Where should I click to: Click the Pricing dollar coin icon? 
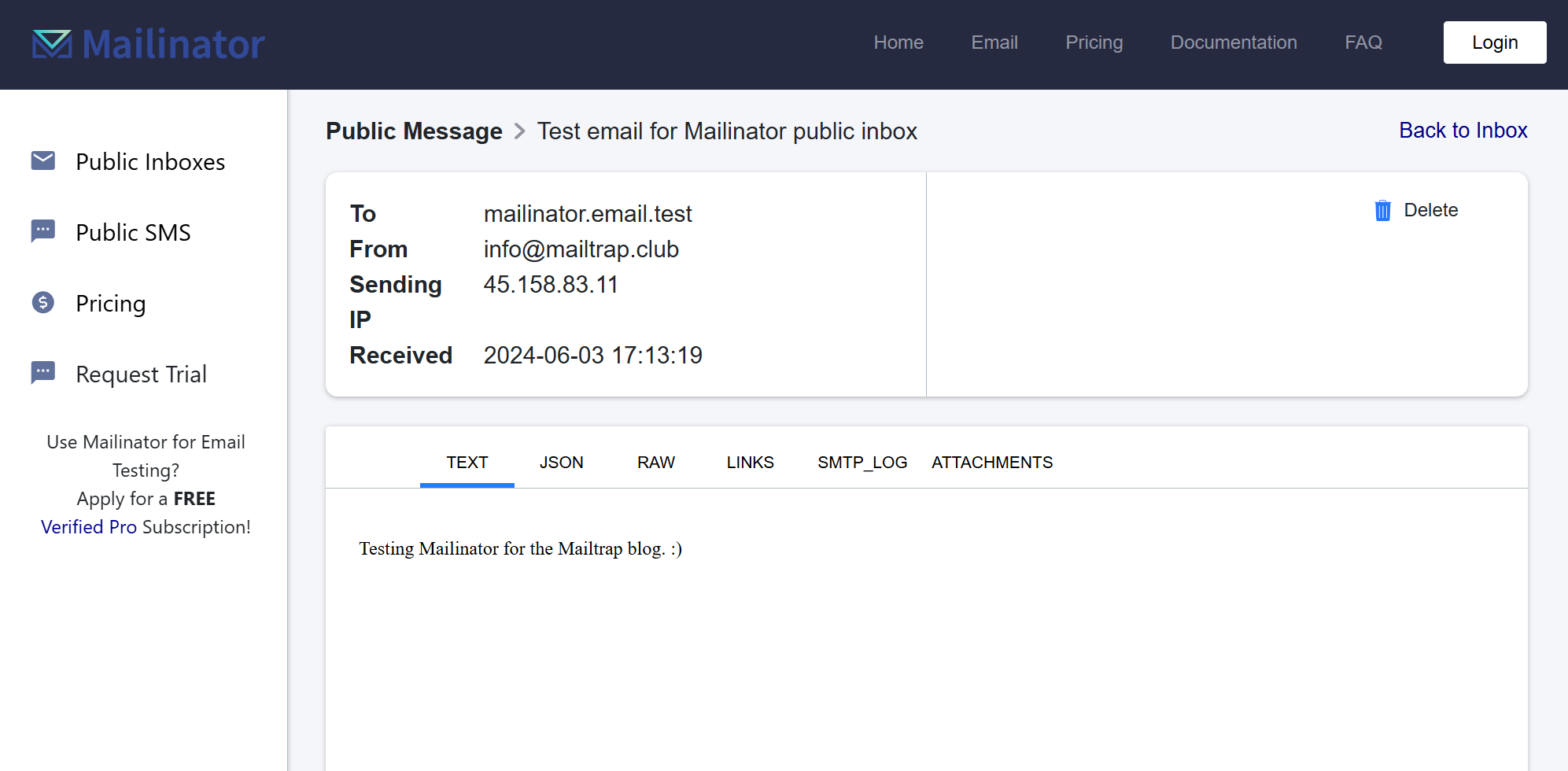click(x=43, y=302)
